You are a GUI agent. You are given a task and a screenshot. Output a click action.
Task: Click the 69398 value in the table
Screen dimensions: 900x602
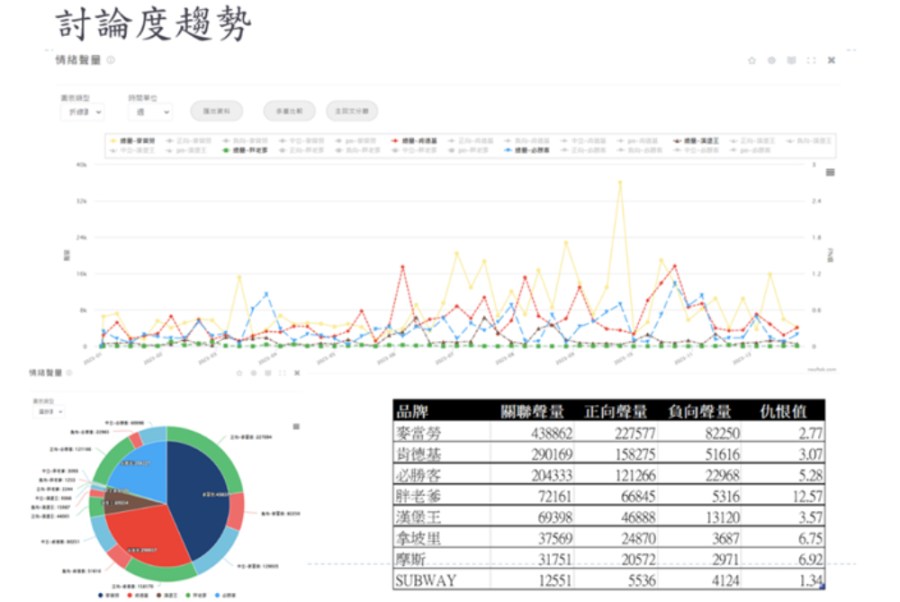click(555, 518)
